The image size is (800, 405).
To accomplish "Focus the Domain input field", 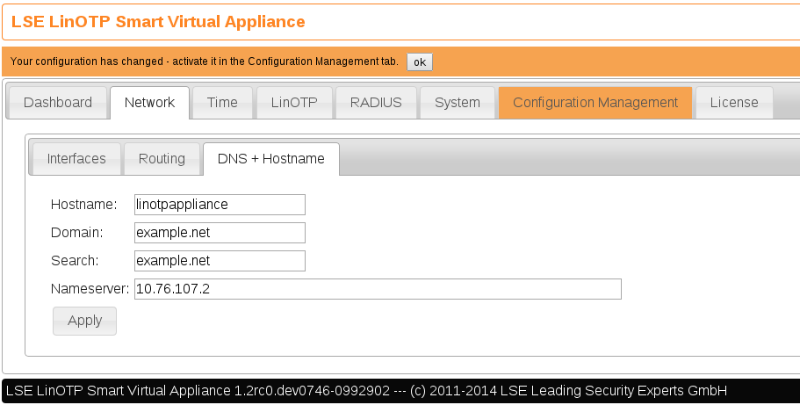I will tap(220, 233).
